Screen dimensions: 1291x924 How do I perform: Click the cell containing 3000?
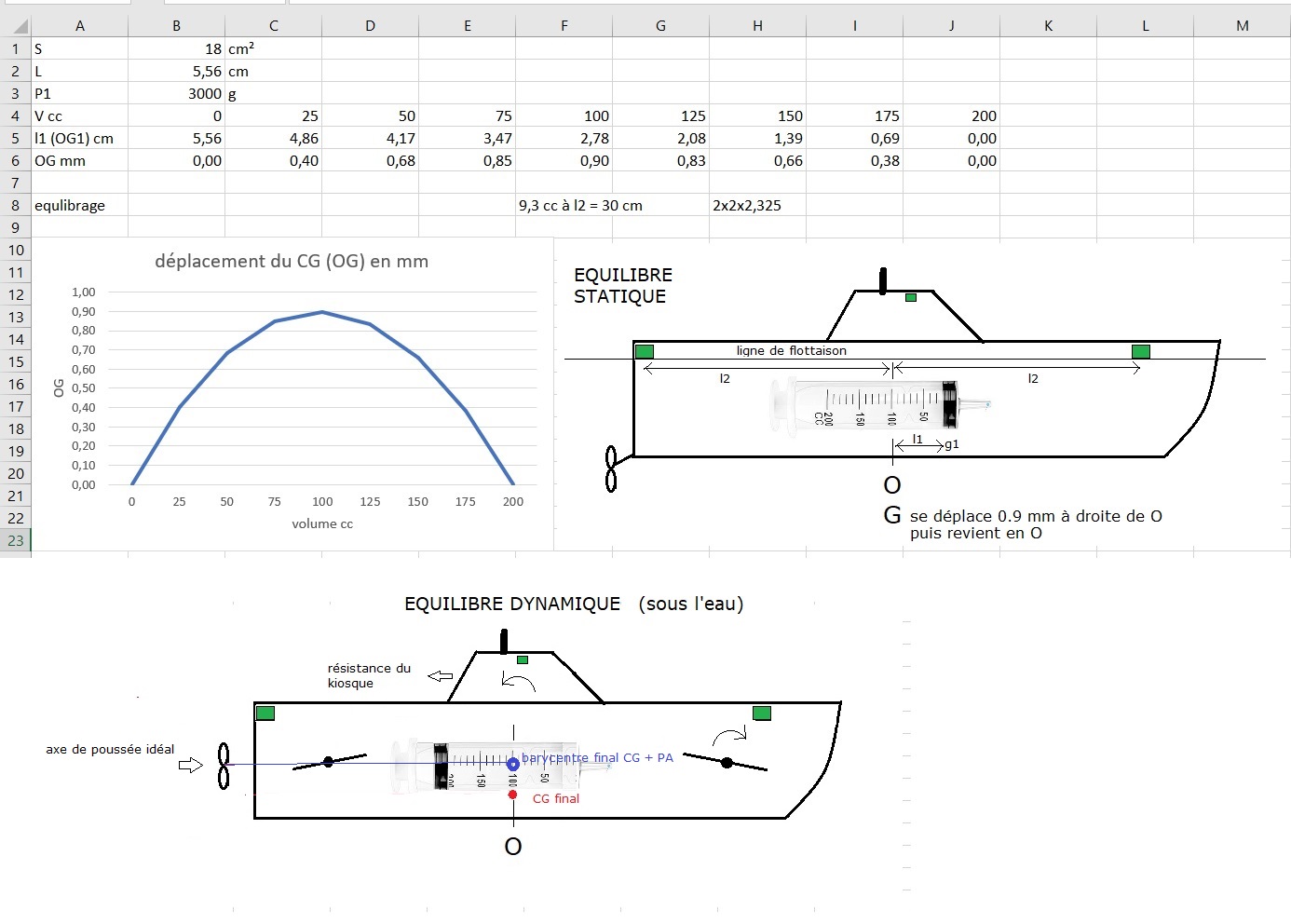tap(177, 93)
